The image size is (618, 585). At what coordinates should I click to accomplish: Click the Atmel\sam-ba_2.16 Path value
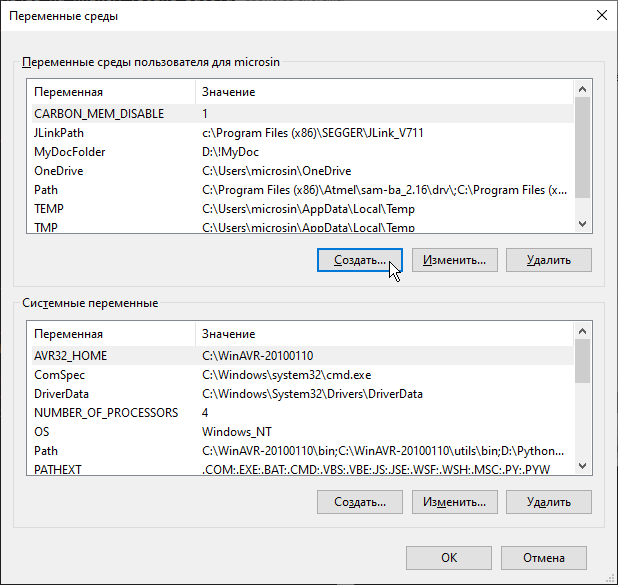(384, 190)
